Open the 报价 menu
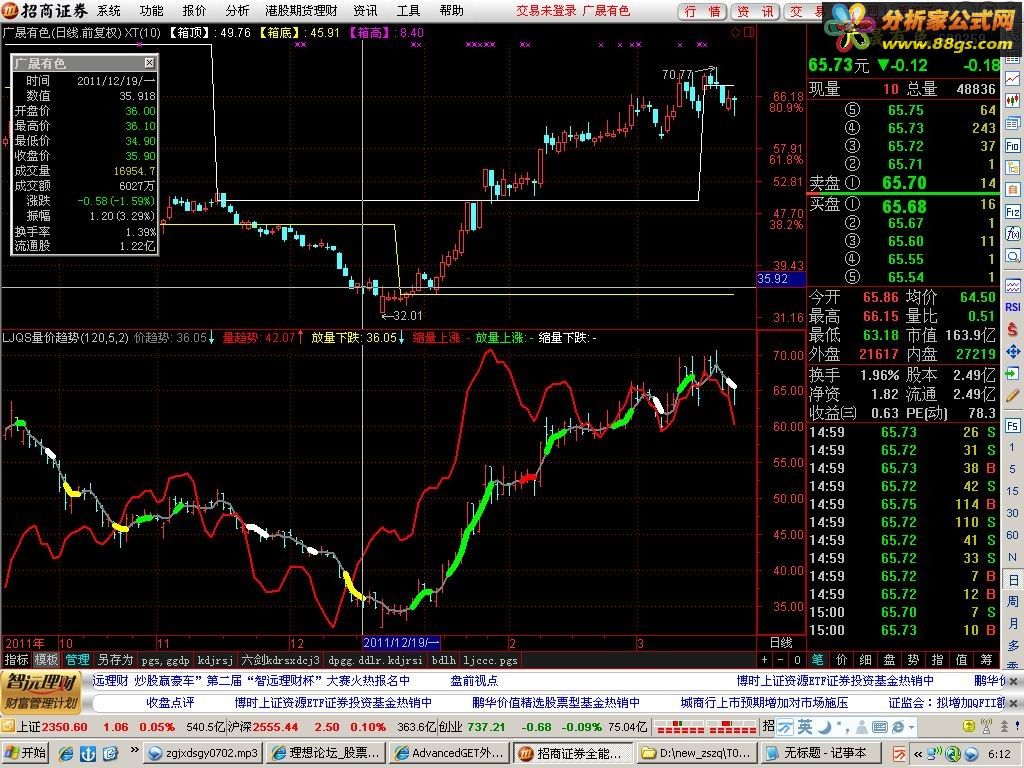 pyautogui.click(x=194, y=10)
